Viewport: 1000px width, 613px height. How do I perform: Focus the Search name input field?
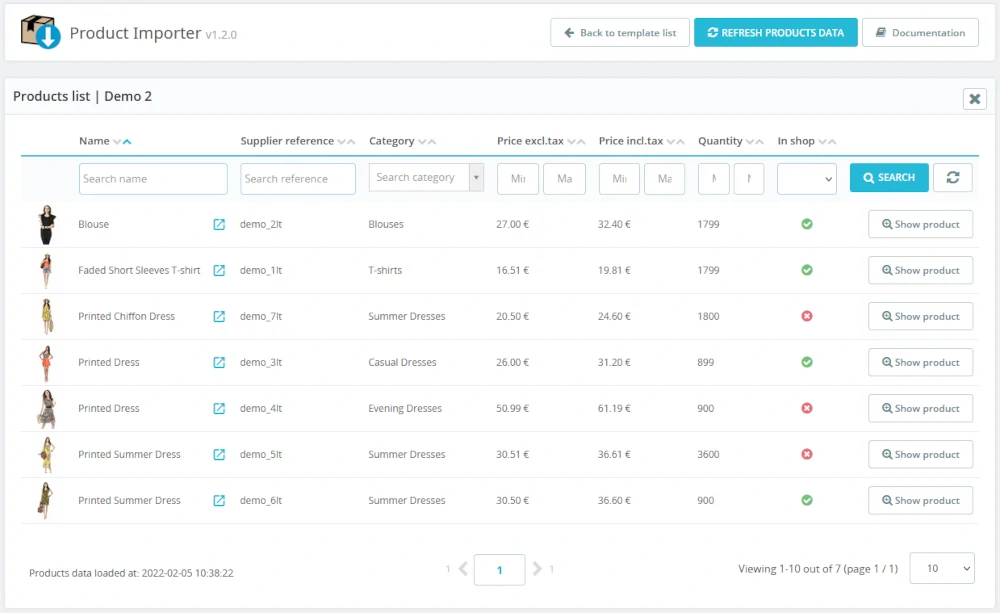[153, 179]
